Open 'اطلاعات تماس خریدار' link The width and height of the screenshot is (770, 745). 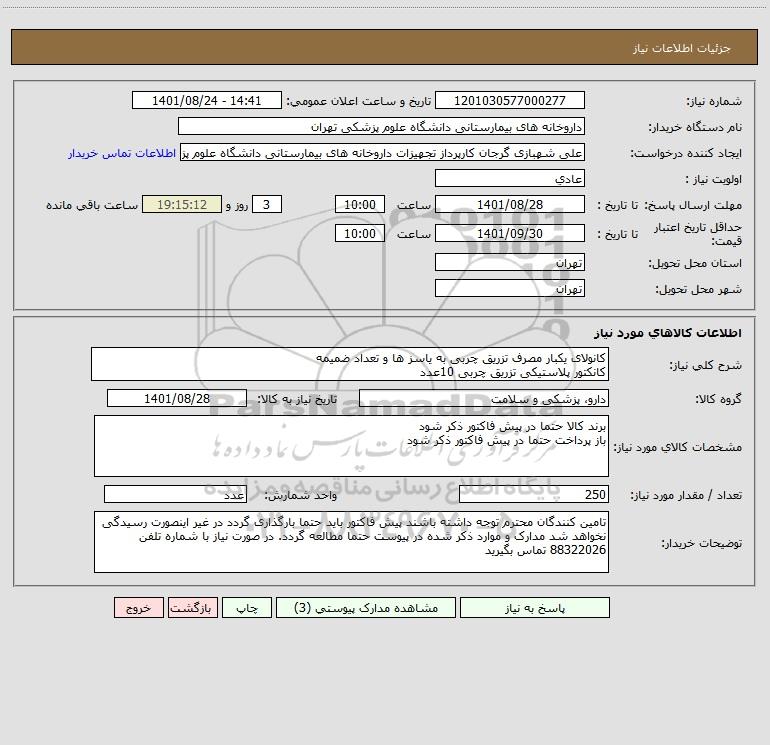122,153
